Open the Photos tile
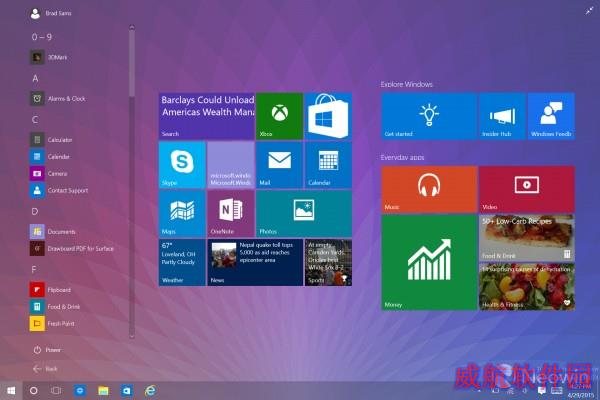 [x=304, y=214]
